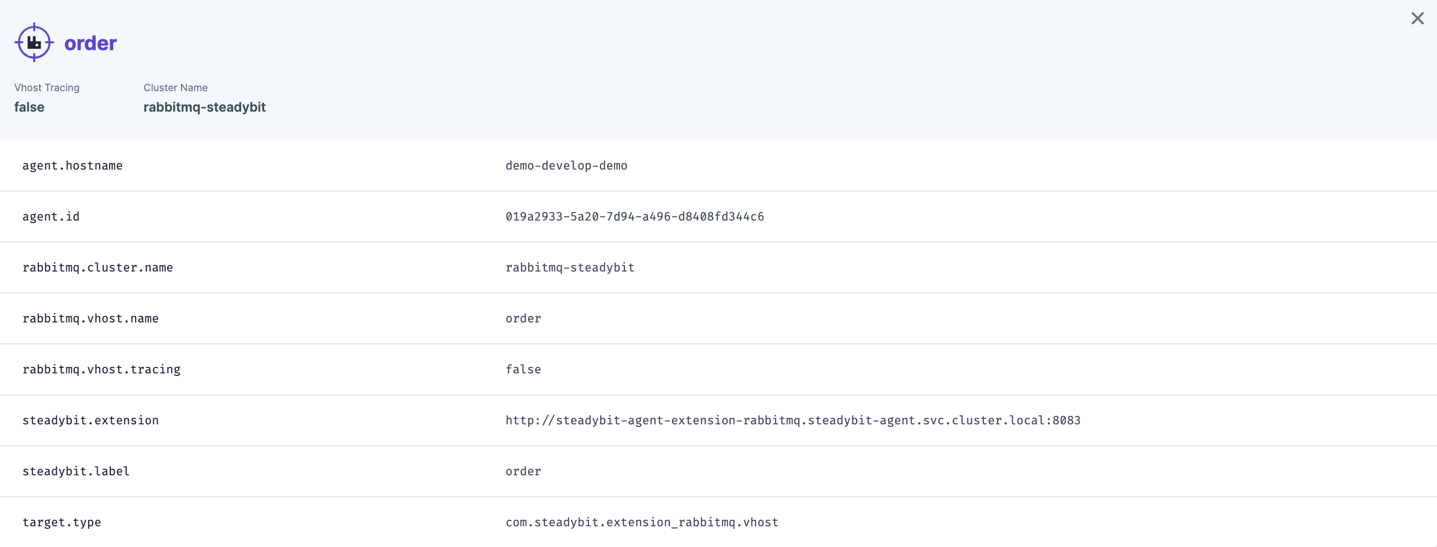
Task: Select the value demo-develop-demo
Action: pos(566,166)
